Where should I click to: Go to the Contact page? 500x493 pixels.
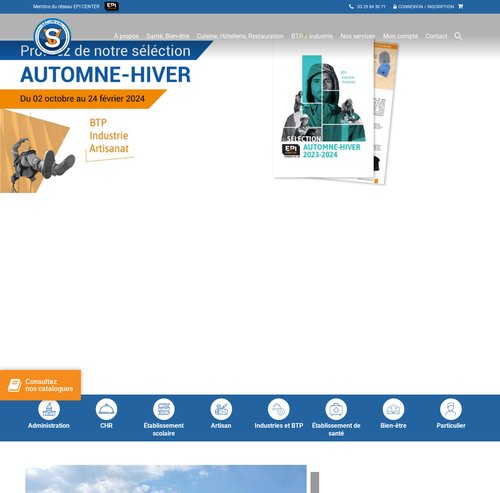point(436,36)
